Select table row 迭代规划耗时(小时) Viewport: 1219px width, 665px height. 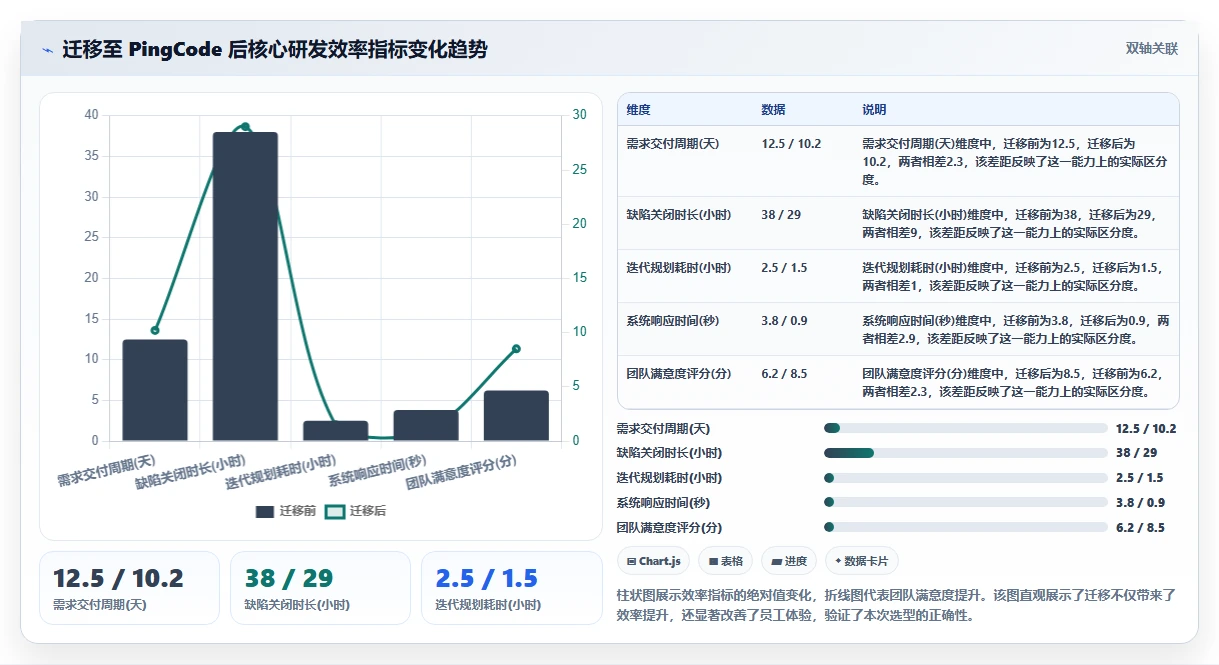898,276
